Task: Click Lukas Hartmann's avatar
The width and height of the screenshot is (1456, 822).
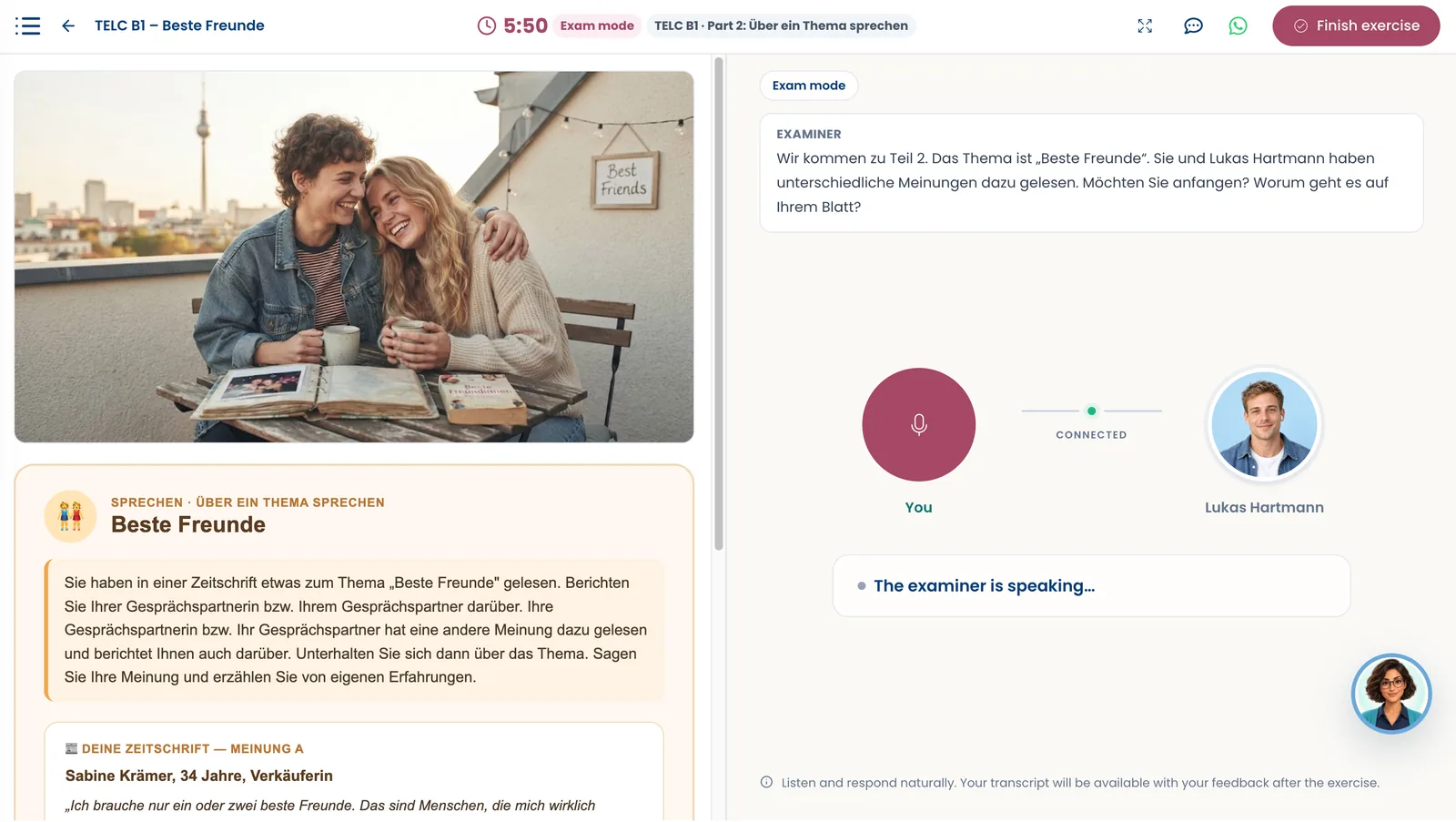Action: (1264, 424)
